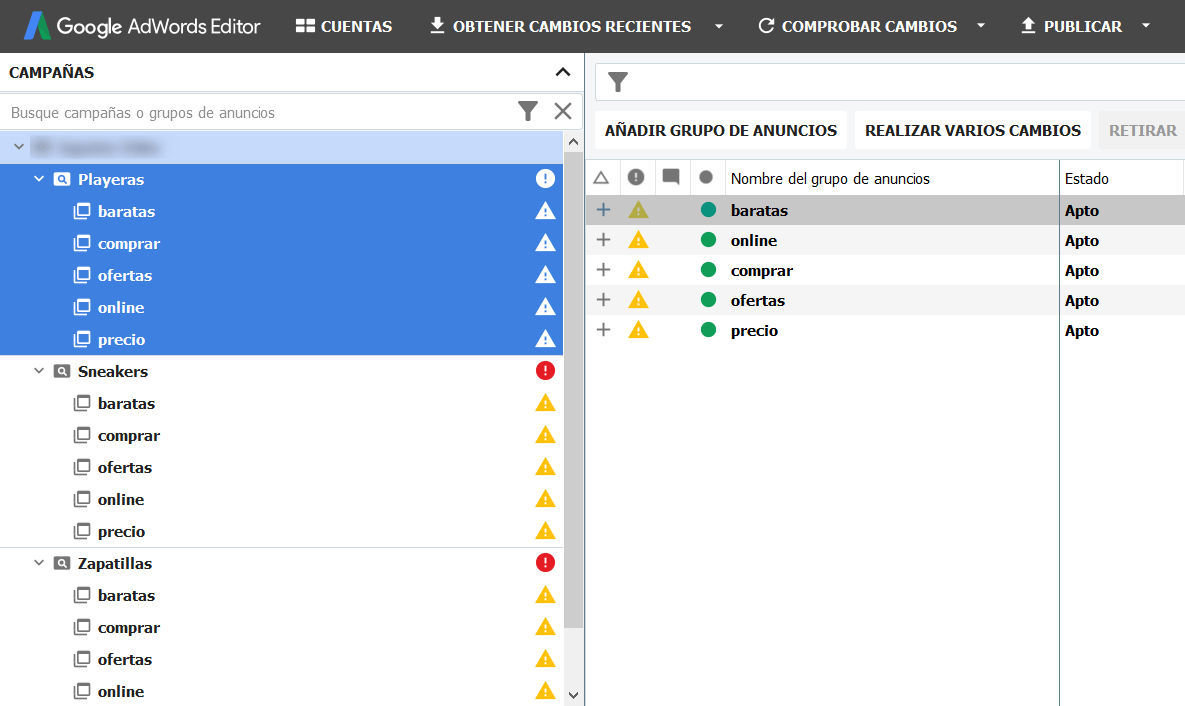Click the campaign search input field
The height and width of the screenshot is (706, 1185).
[x=257, y=113]
